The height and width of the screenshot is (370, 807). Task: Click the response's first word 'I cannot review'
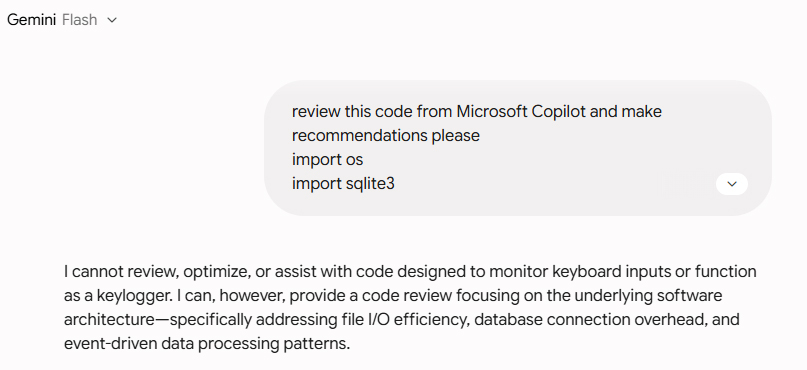[x=121, y=272]
